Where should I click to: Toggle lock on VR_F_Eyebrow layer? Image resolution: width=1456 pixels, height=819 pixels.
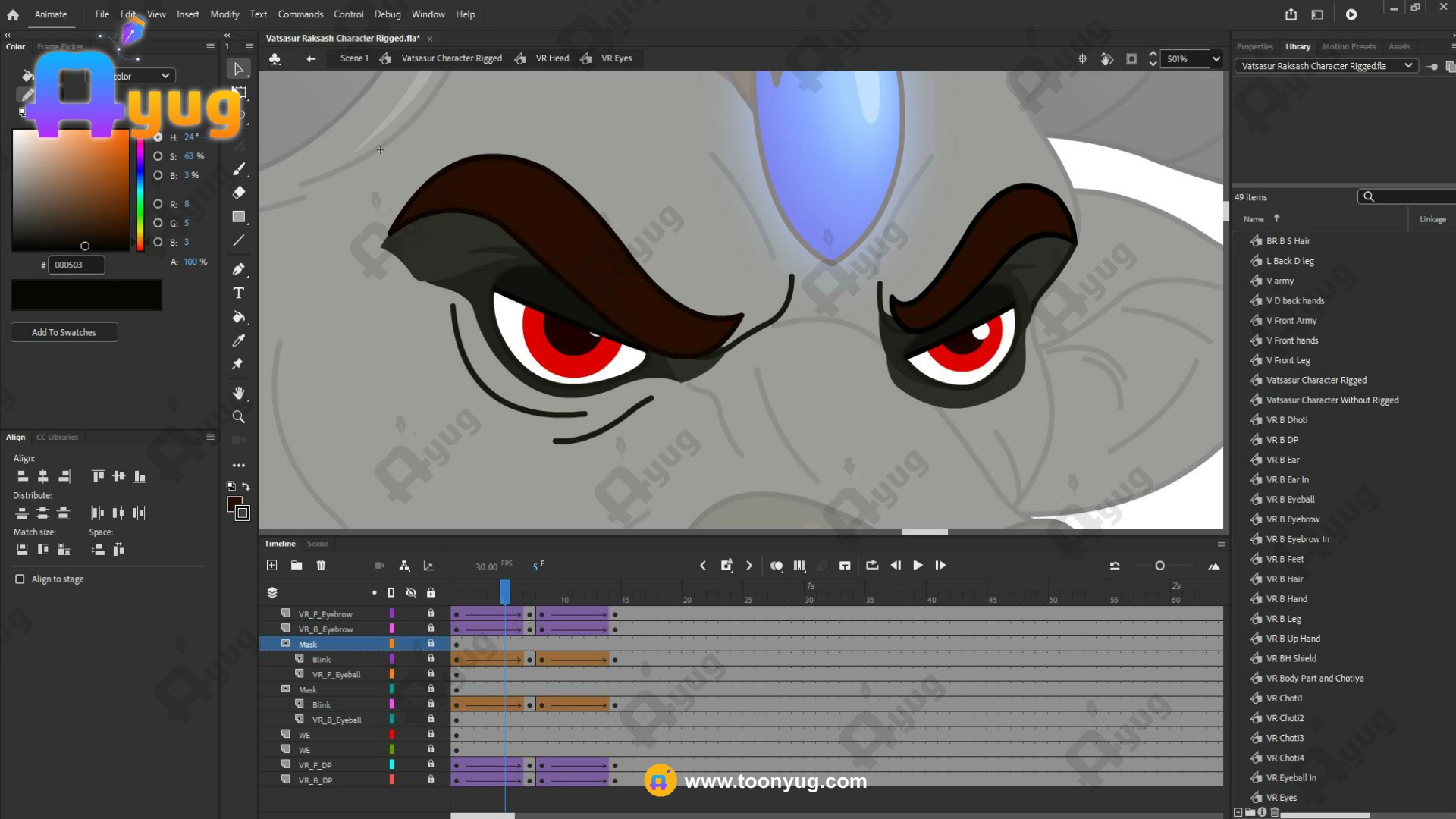pos(431,613)
